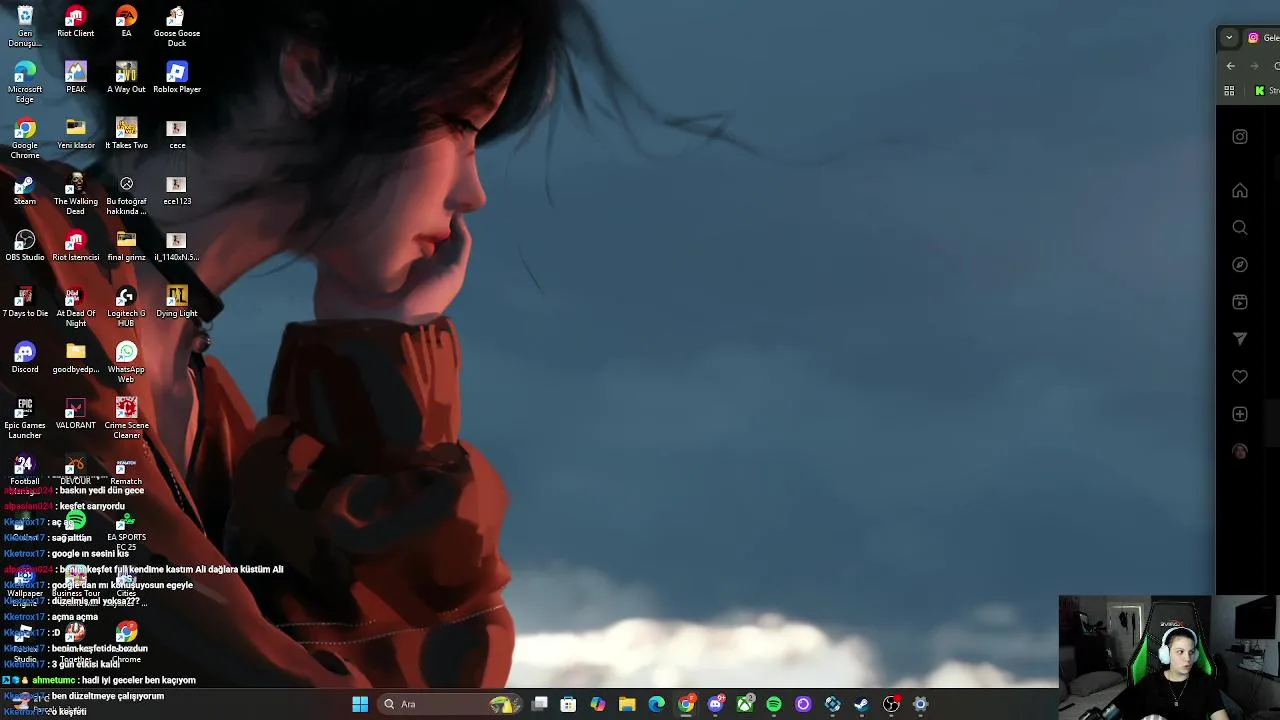The height and width of the screenshot is (720, 1280).
Task: Go to Instagram Home in sidebar
Action: (1240, 190)
